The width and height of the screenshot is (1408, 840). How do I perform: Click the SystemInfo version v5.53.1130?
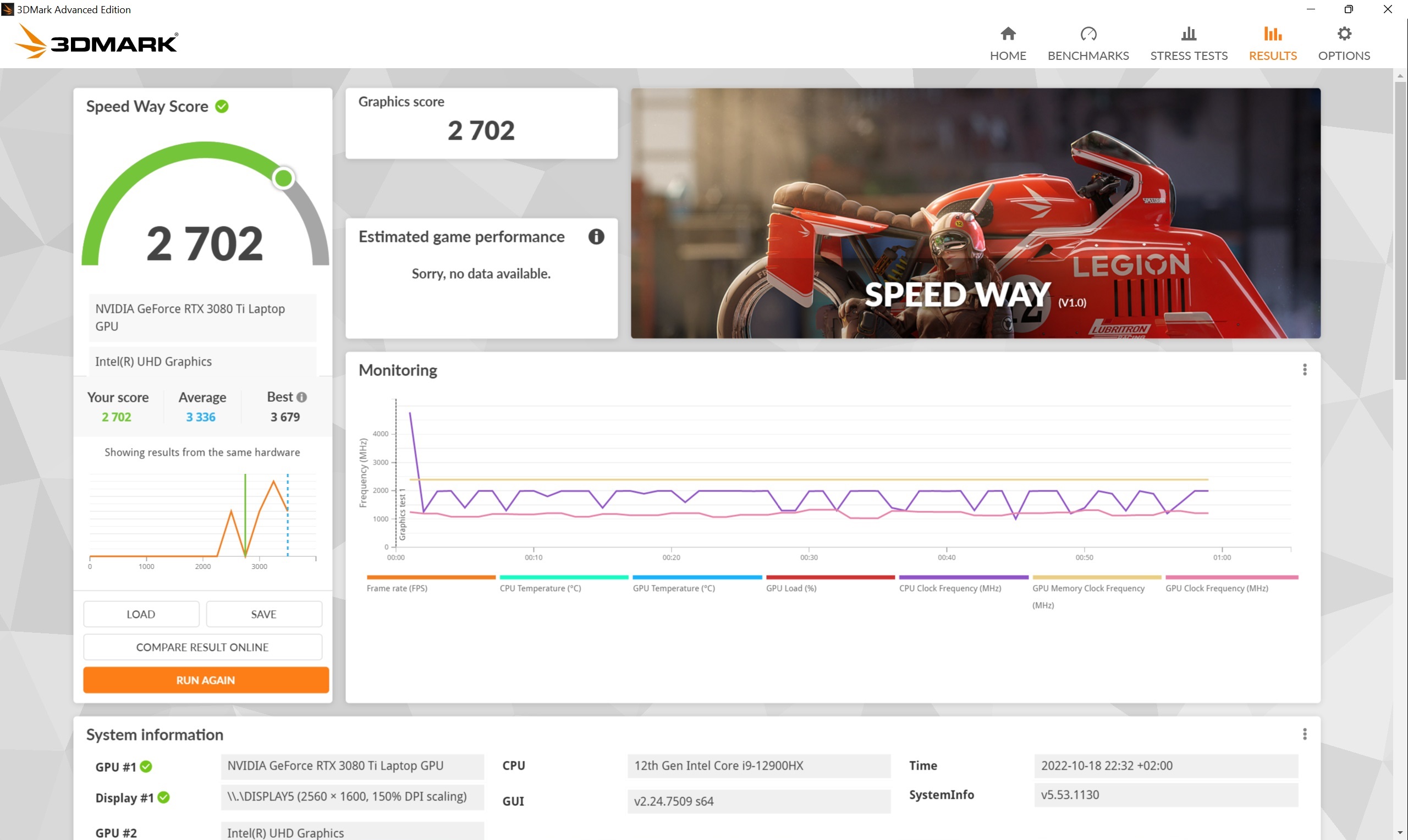tap(1165, 795)
